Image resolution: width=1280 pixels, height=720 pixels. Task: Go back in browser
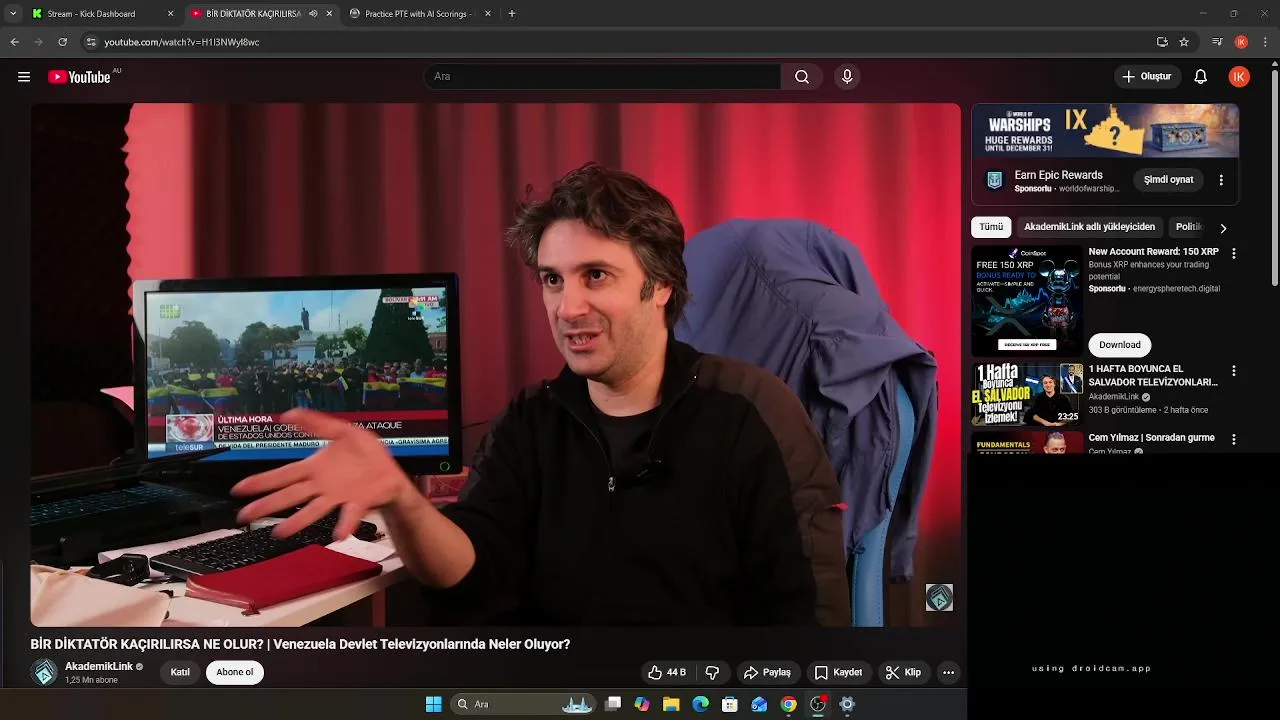[x=14, y=42]
